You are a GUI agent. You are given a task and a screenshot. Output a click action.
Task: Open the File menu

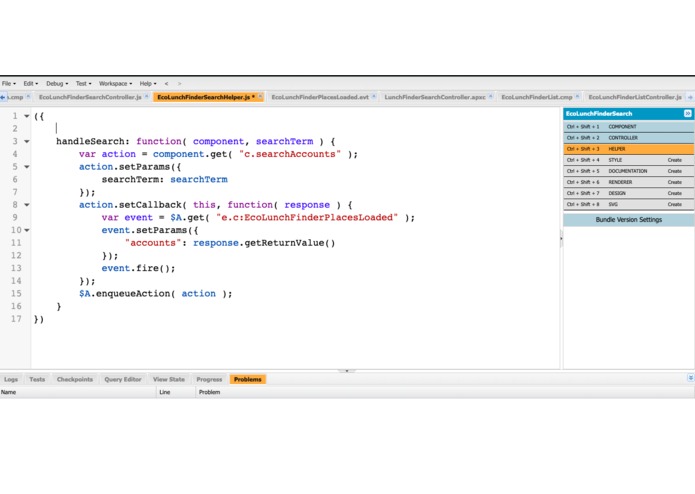tap(8, 83)
